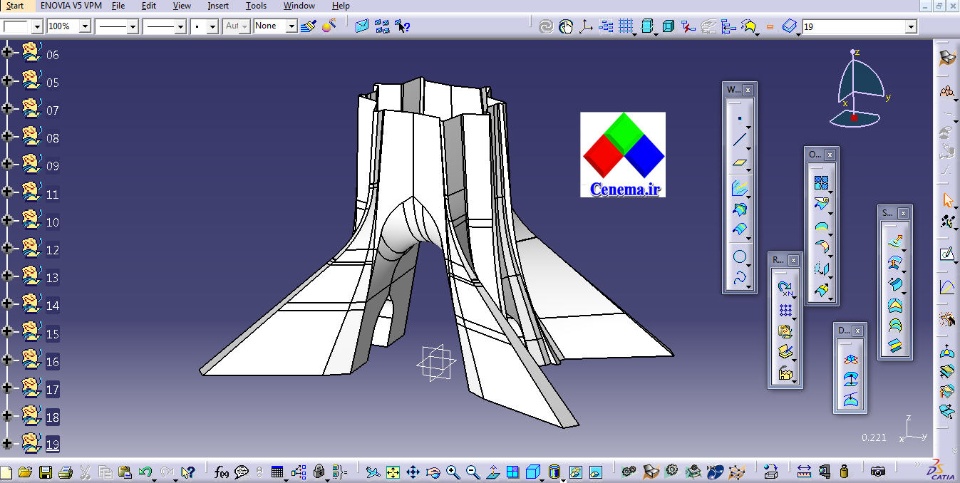Open the Window menu
960x483 pixels.
tap(299, 6)
